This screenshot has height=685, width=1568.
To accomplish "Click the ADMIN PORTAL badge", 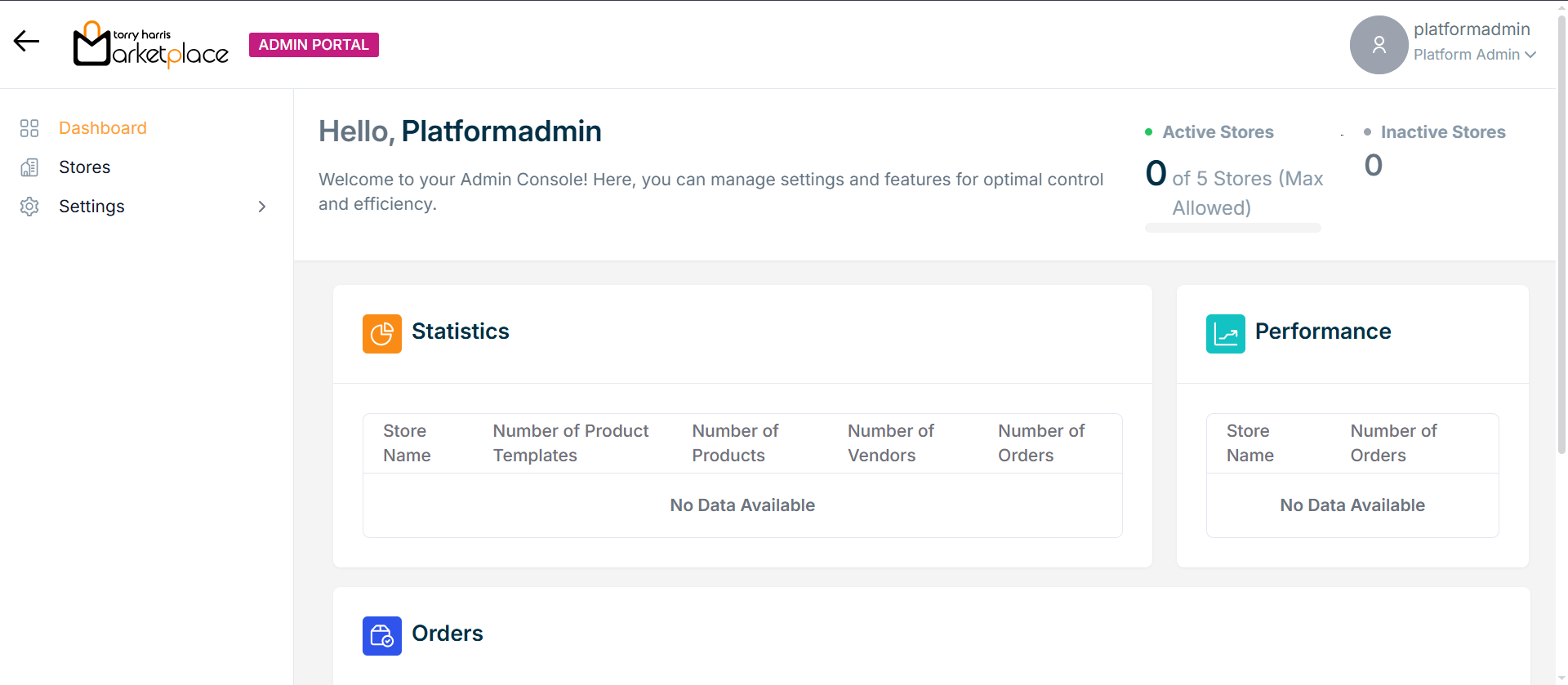I will click(314, 45).
